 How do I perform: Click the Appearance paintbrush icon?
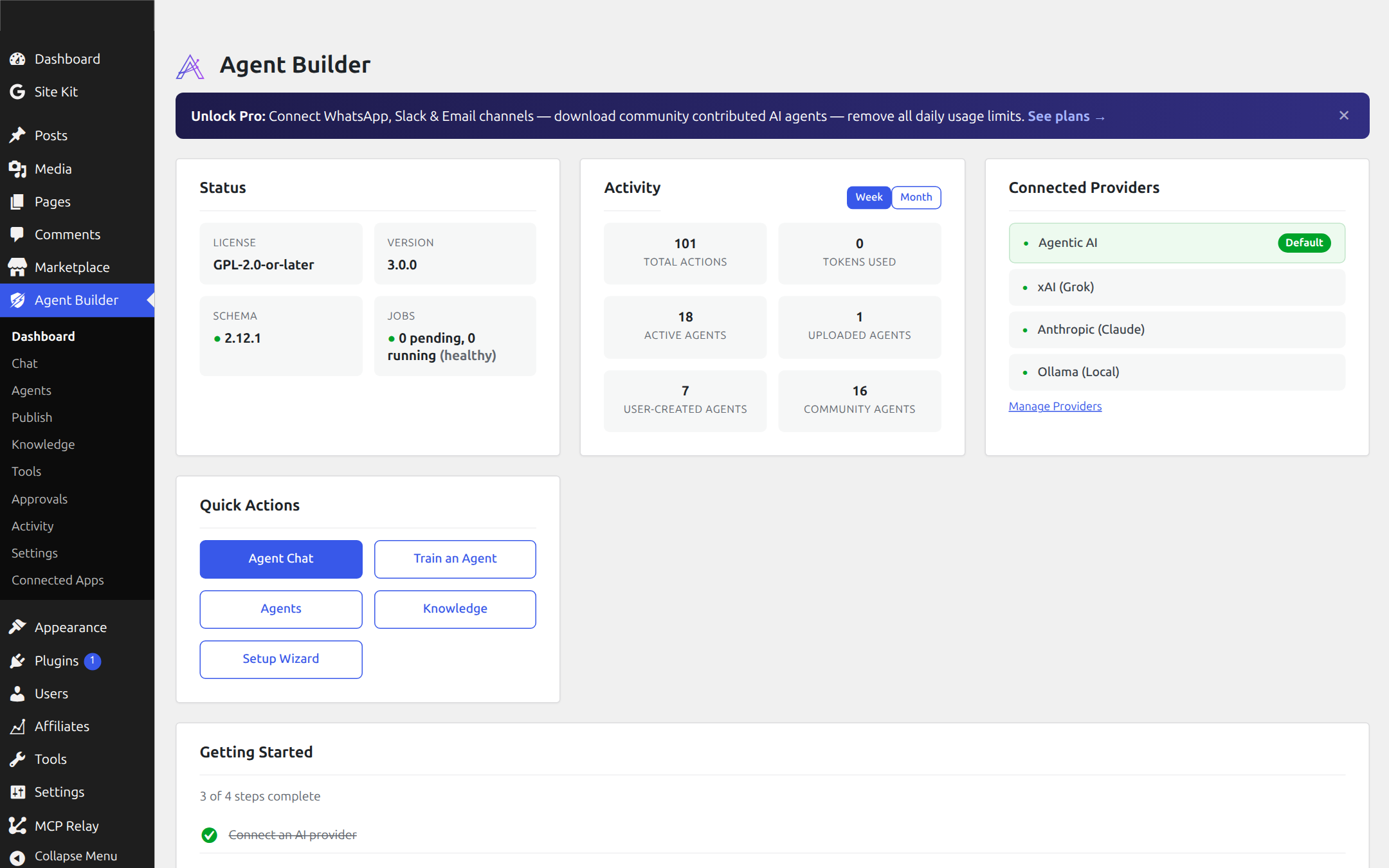17,628
